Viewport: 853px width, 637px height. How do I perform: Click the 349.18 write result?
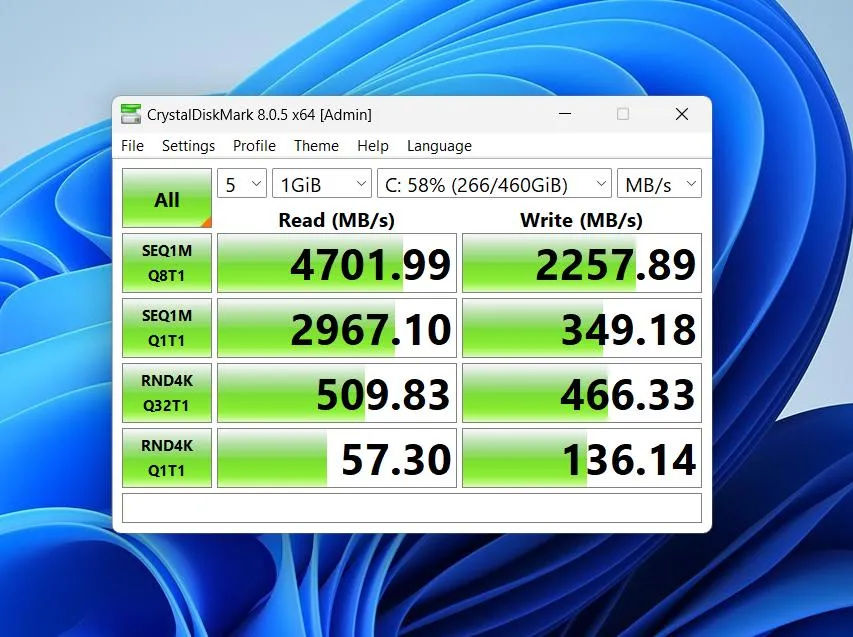pos(582,328)
